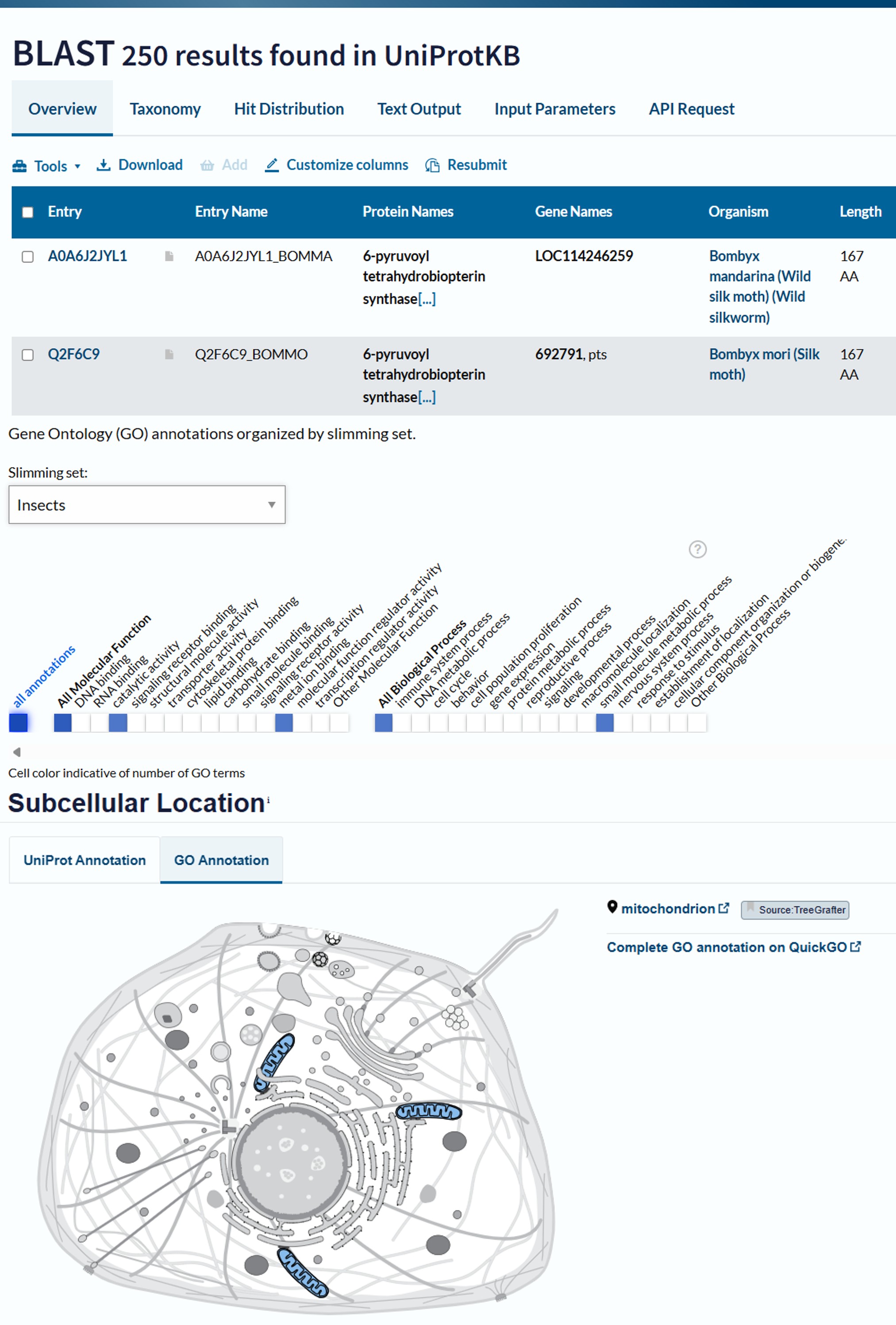Check the box for row A0A6J2JYL1
Screen dimensions: 896x1325
point(27,257)
